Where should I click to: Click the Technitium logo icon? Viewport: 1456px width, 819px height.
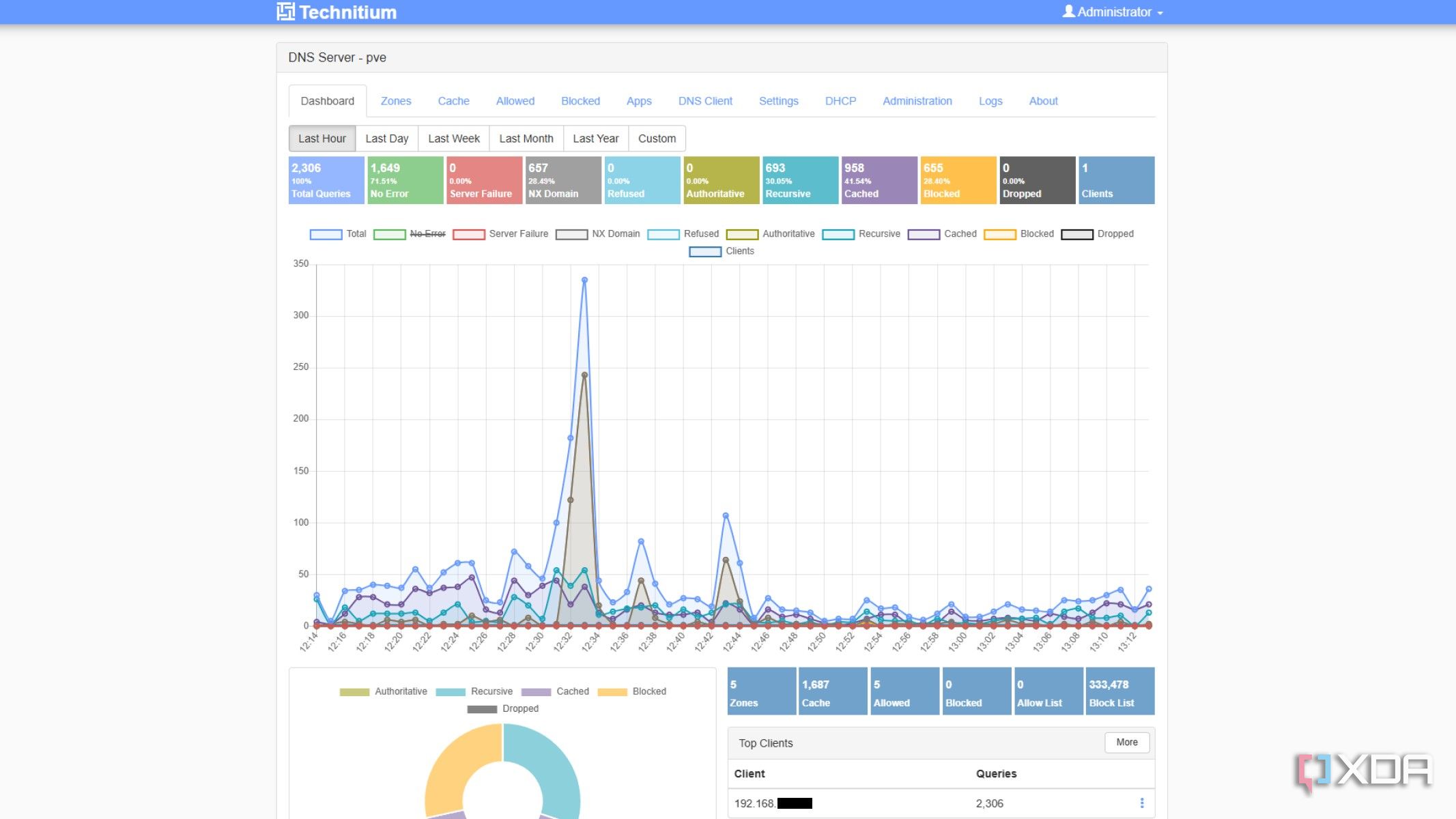(x=285, y=12)
